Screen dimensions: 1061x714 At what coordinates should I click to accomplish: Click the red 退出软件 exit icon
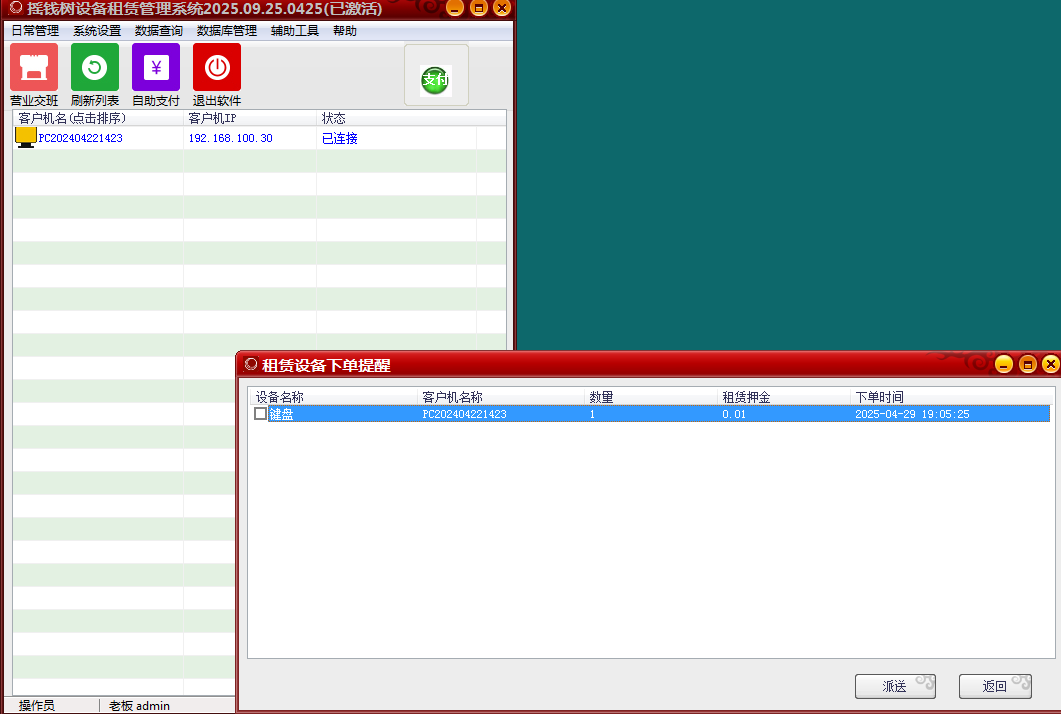click(217, 67)
